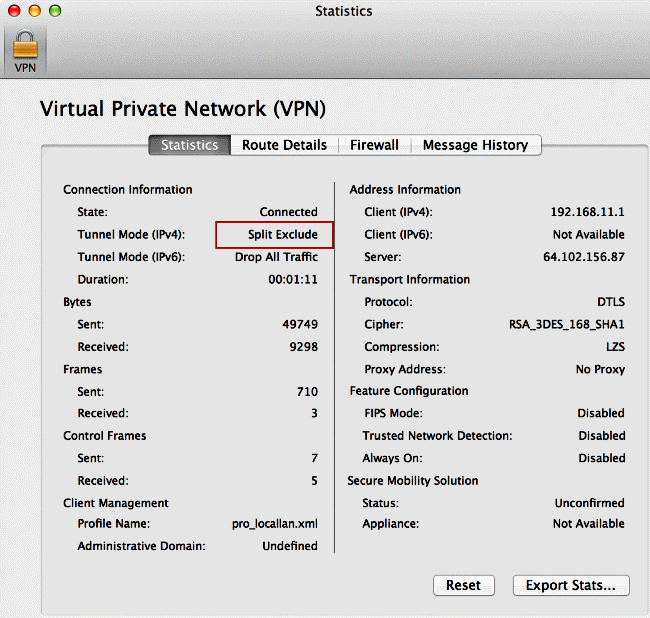The image size is (650, 618).
Task: Minimize window with the yellow button
Action: (x=35, y=11)
